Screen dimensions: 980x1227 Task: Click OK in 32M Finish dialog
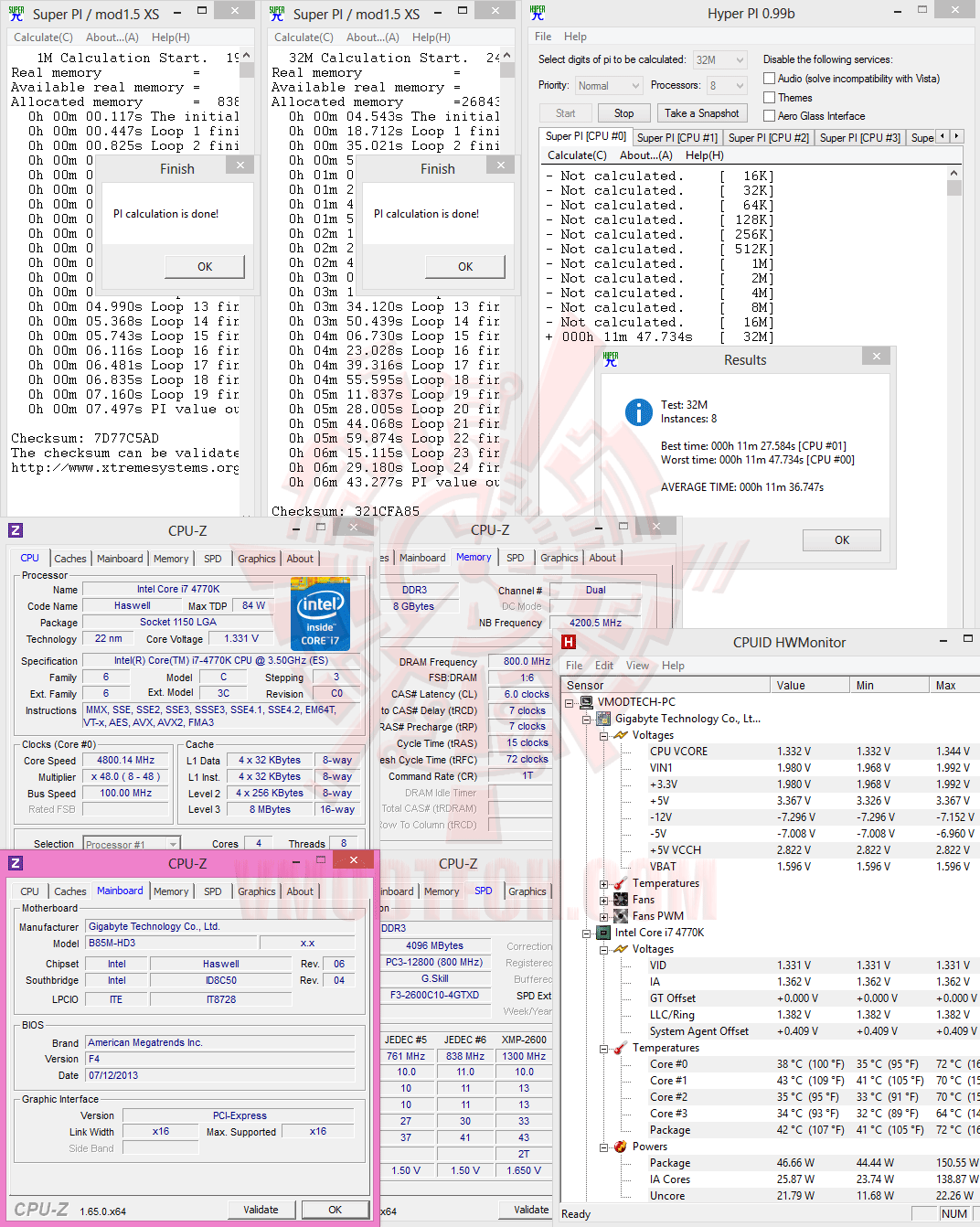[x=465, y=267]
